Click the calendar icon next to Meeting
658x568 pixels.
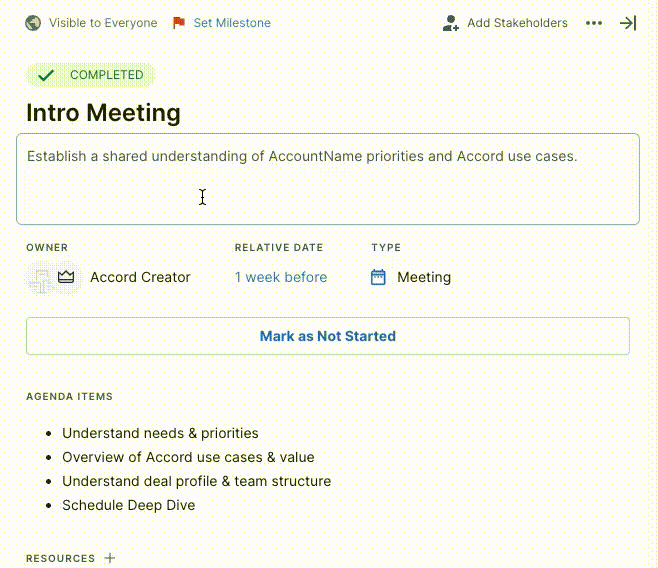coord(378,278)
